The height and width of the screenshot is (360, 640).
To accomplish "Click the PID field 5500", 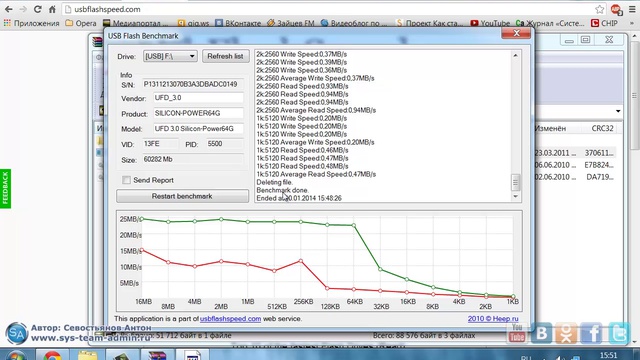I will pyautogui.click(x=224, y=144).
